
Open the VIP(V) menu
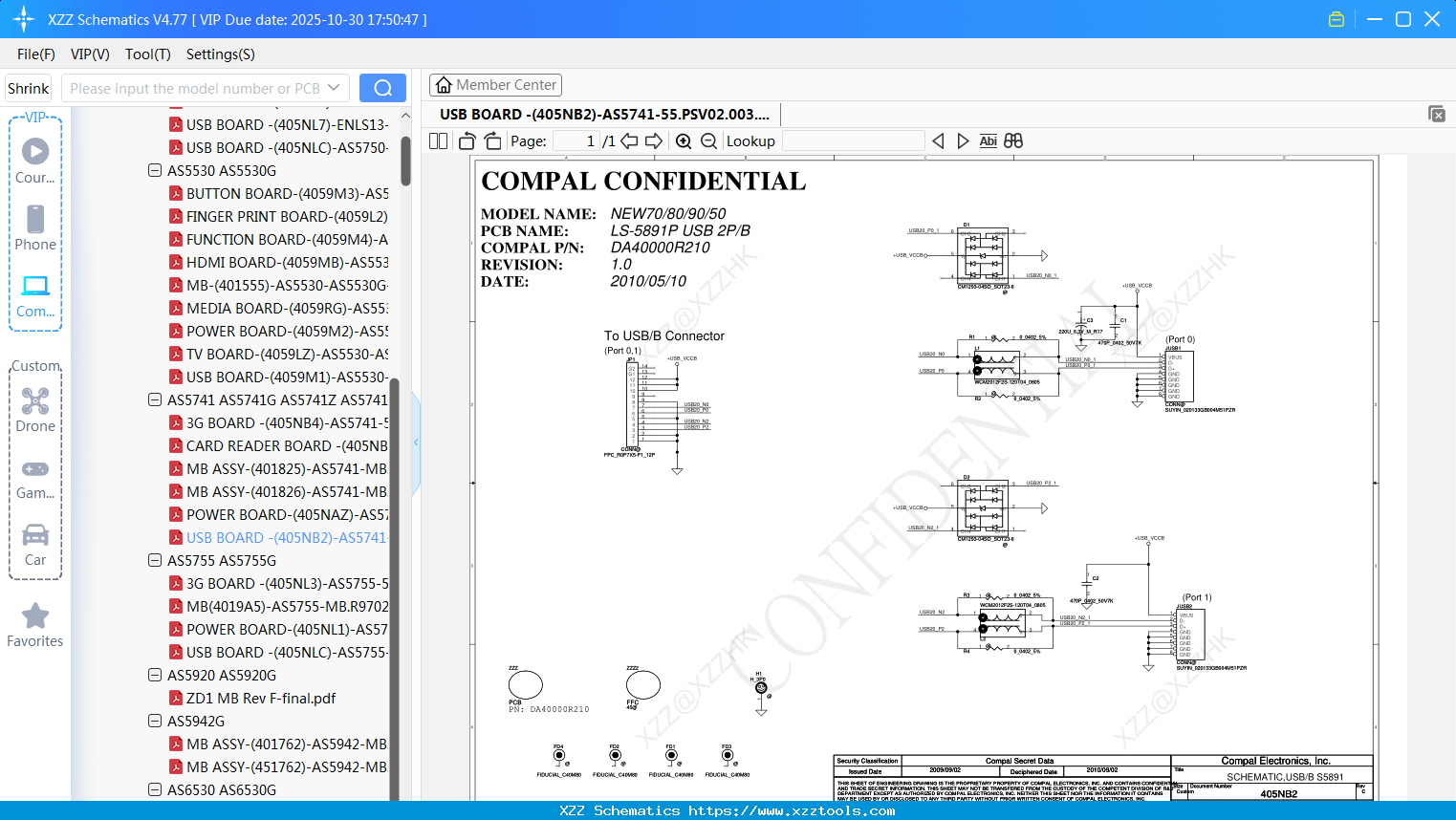[x=90, y=54]
